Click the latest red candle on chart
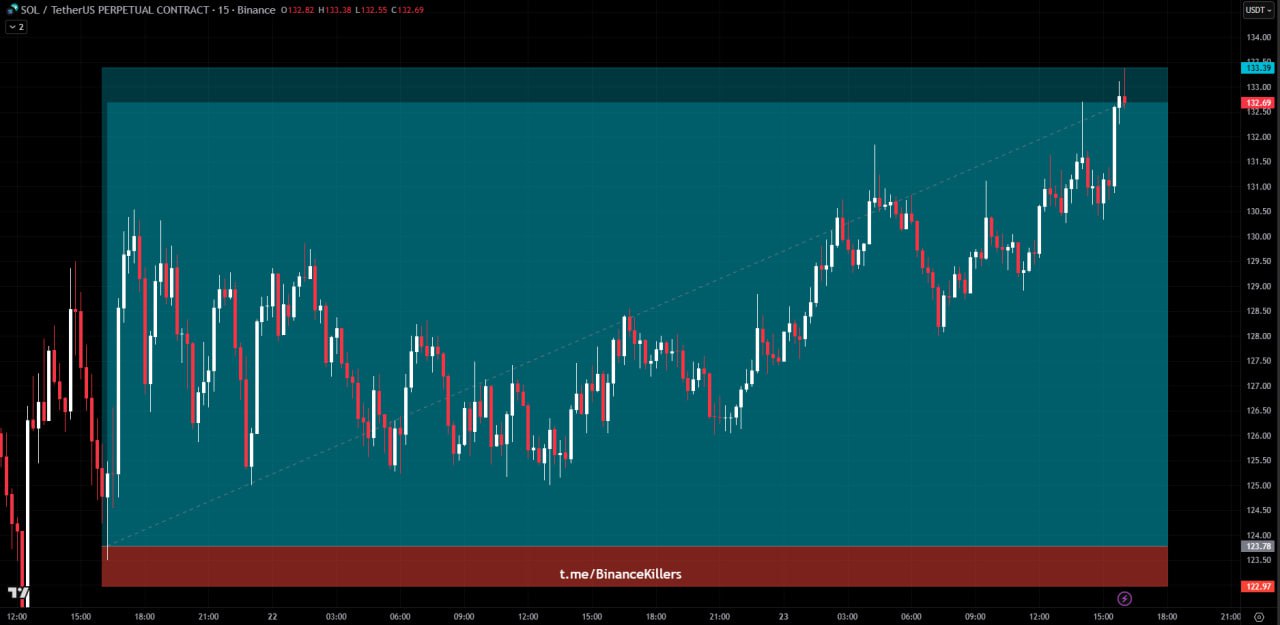Image resolution: width=1280 pixels, height=625 pixels. pos(1125,98)
